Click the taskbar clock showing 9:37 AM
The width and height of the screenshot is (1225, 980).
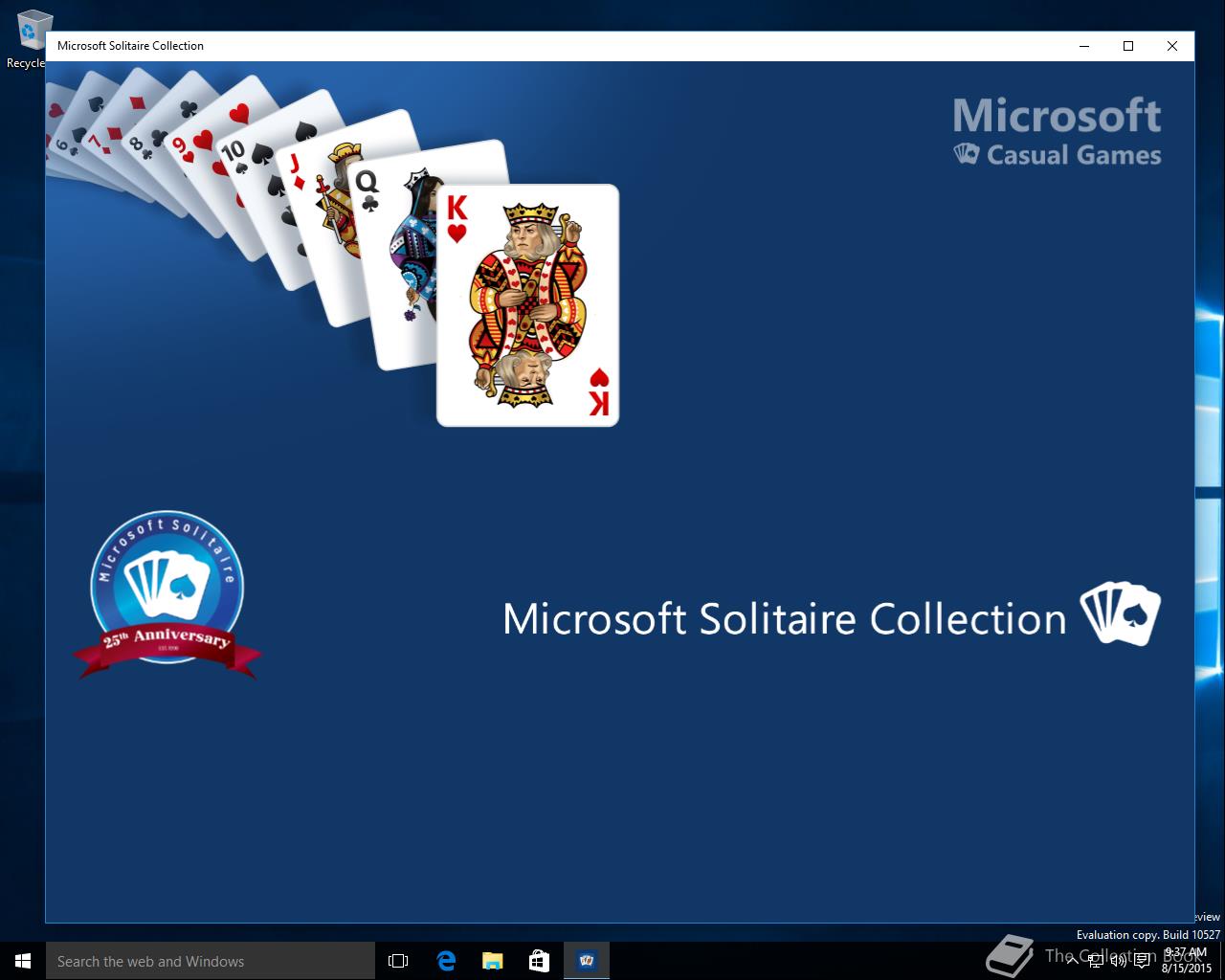(1187, 961)
